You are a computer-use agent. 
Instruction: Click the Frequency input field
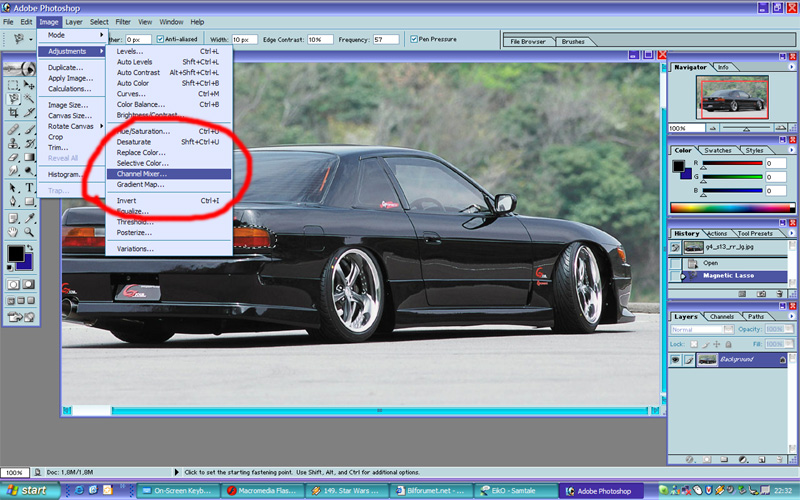point(385,39)
